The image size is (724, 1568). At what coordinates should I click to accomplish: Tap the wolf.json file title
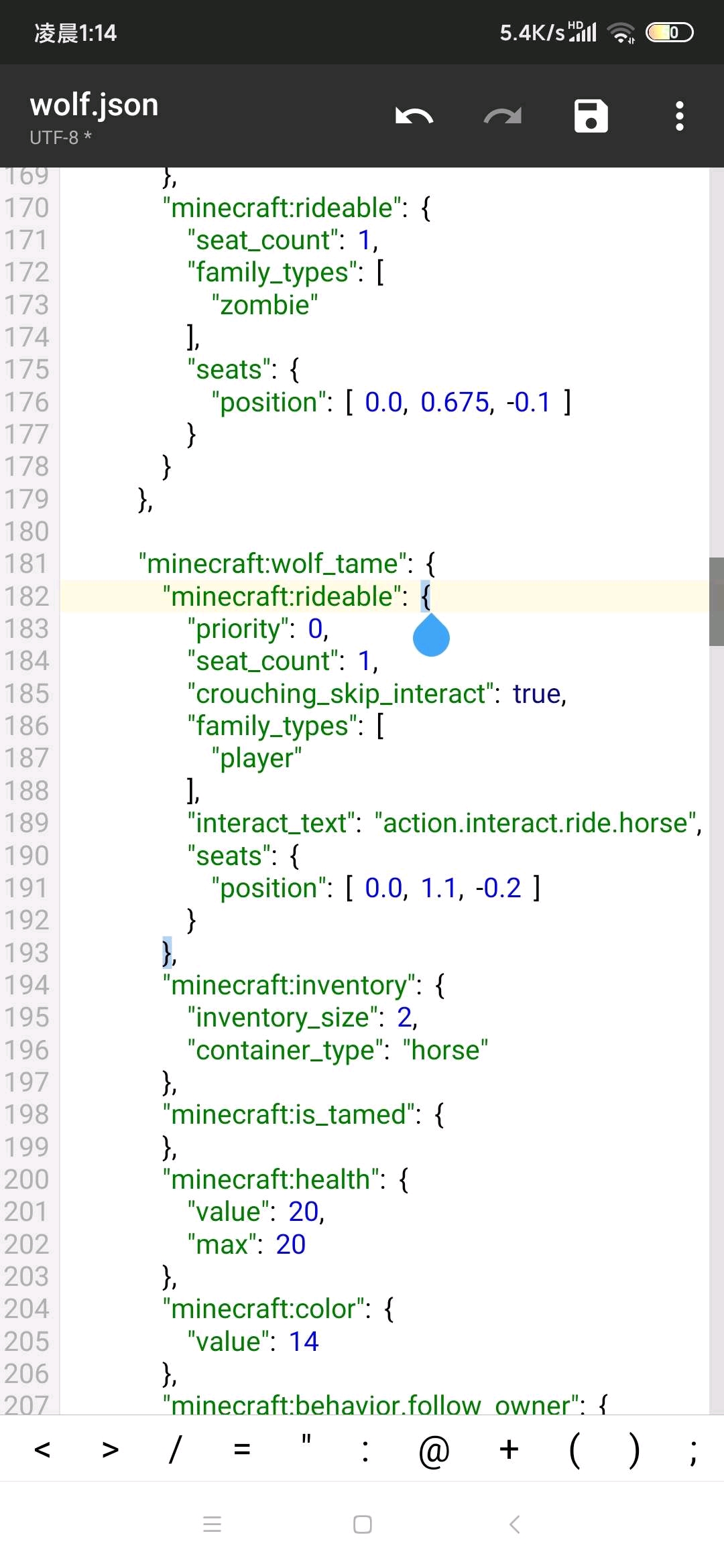click(94, 105)
